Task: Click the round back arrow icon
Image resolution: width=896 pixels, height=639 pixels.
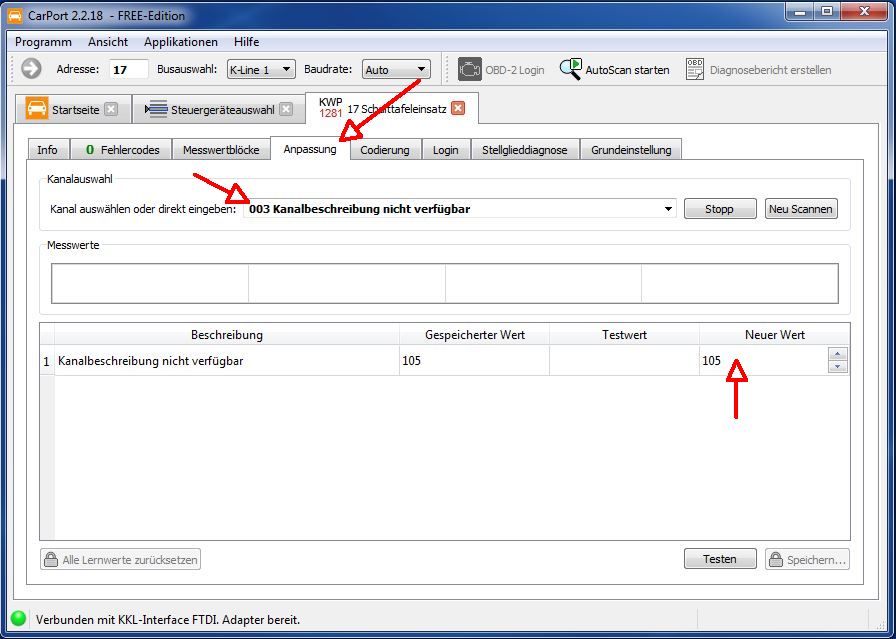Action: (31, 69)
